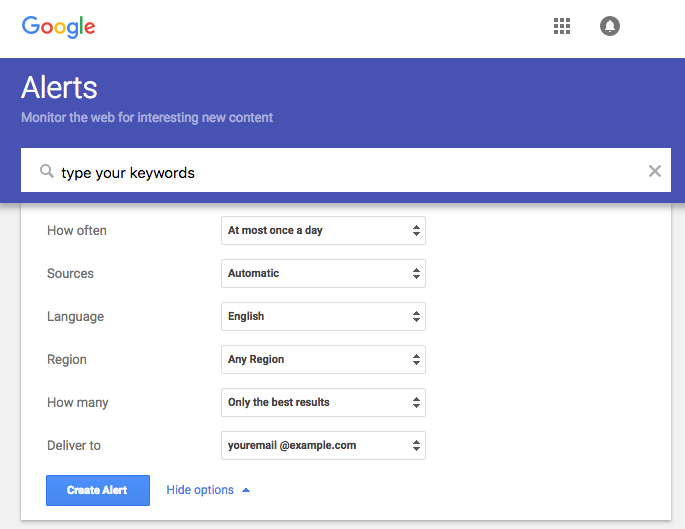Click the Google logo
This screenshot has width=685, height=529.
[59, 27]
